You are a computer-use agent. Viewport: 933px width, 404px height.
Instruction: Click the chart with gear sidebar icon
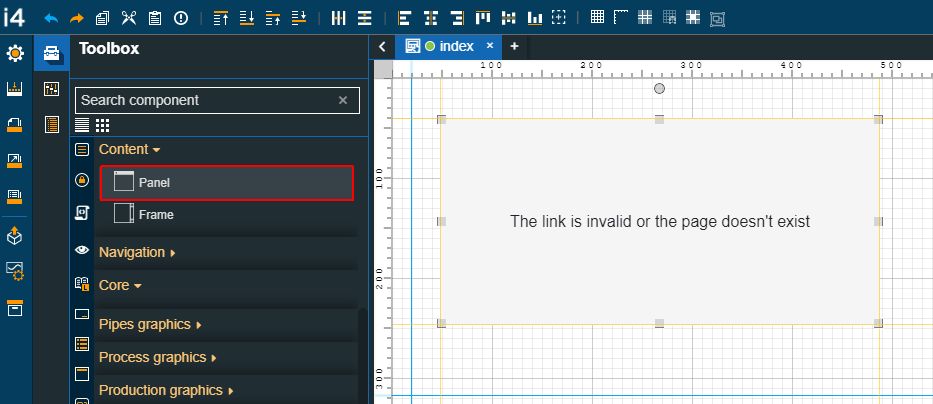click(15, 271)
